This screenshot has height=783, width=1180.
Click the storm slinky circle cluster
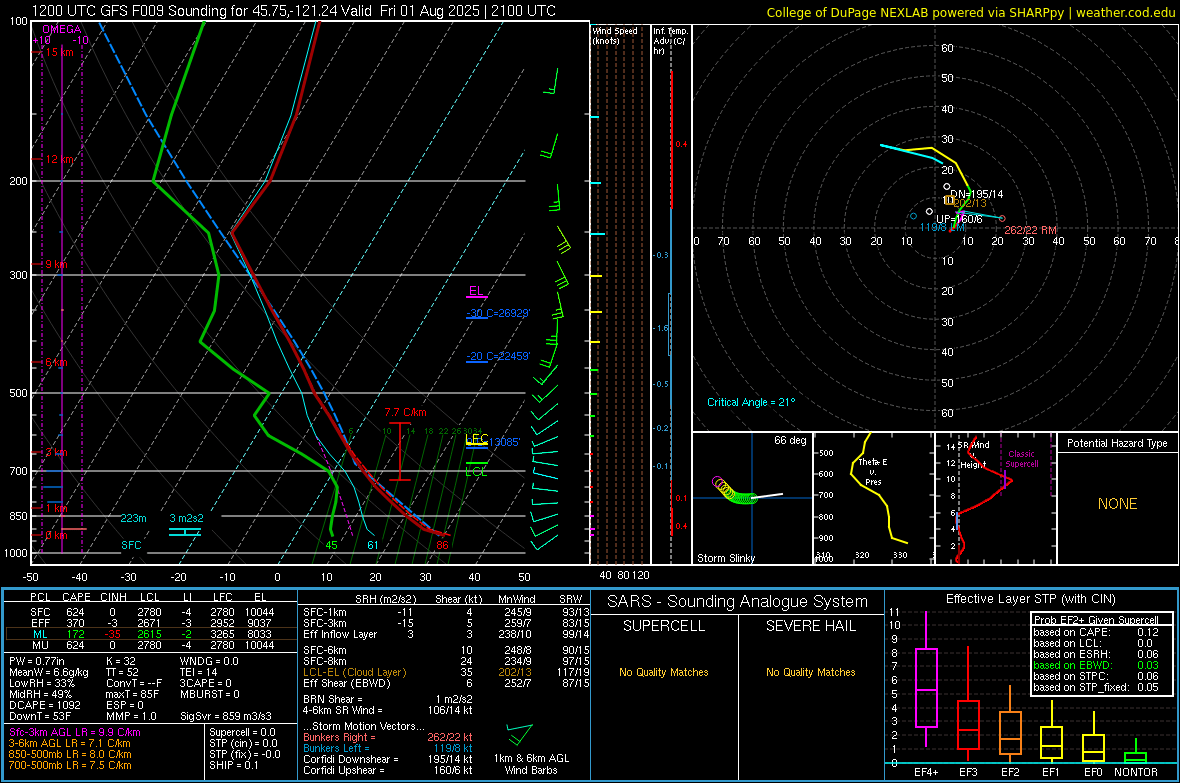pos(733,491)
